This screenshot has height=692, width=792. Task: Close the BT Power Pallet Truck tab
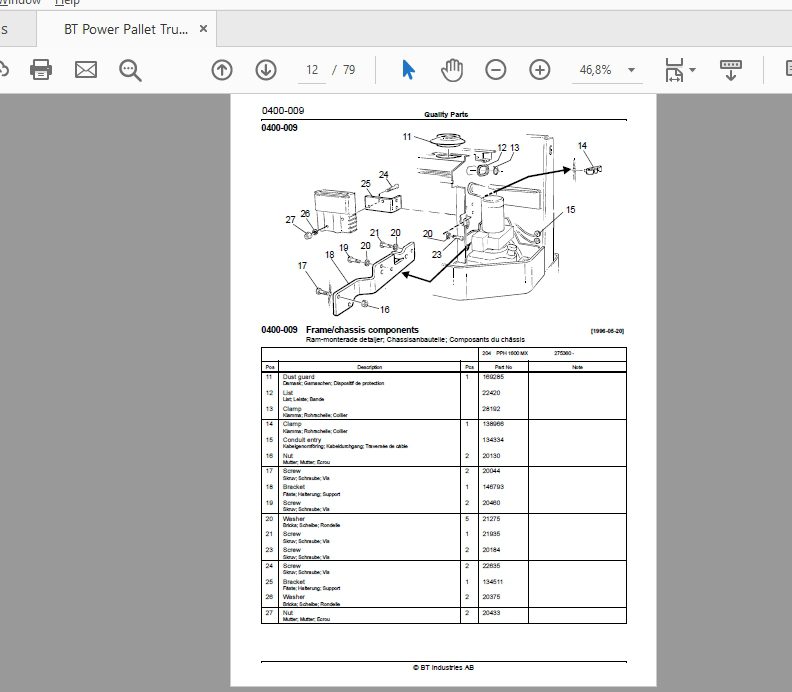click(204, 29)
